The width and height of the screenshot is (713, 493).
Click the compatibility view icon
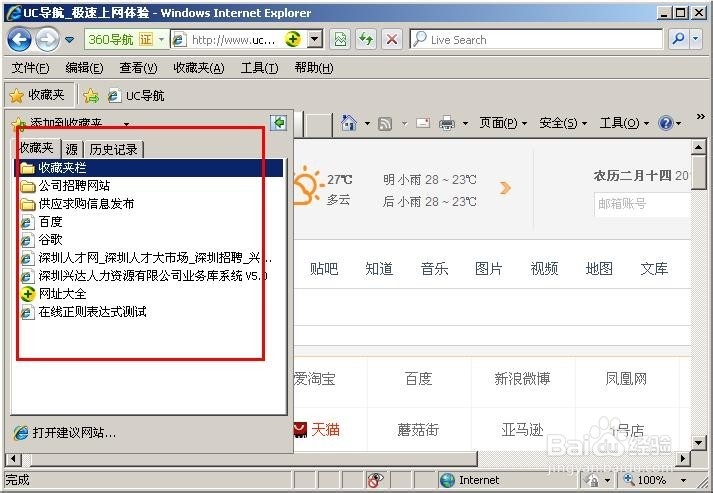[340, 40]
